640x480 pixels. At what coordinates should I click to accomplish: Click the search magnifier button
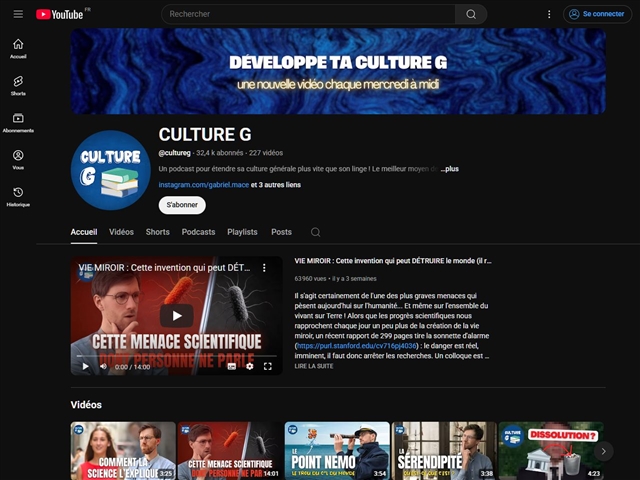click(x=471, y=14)
